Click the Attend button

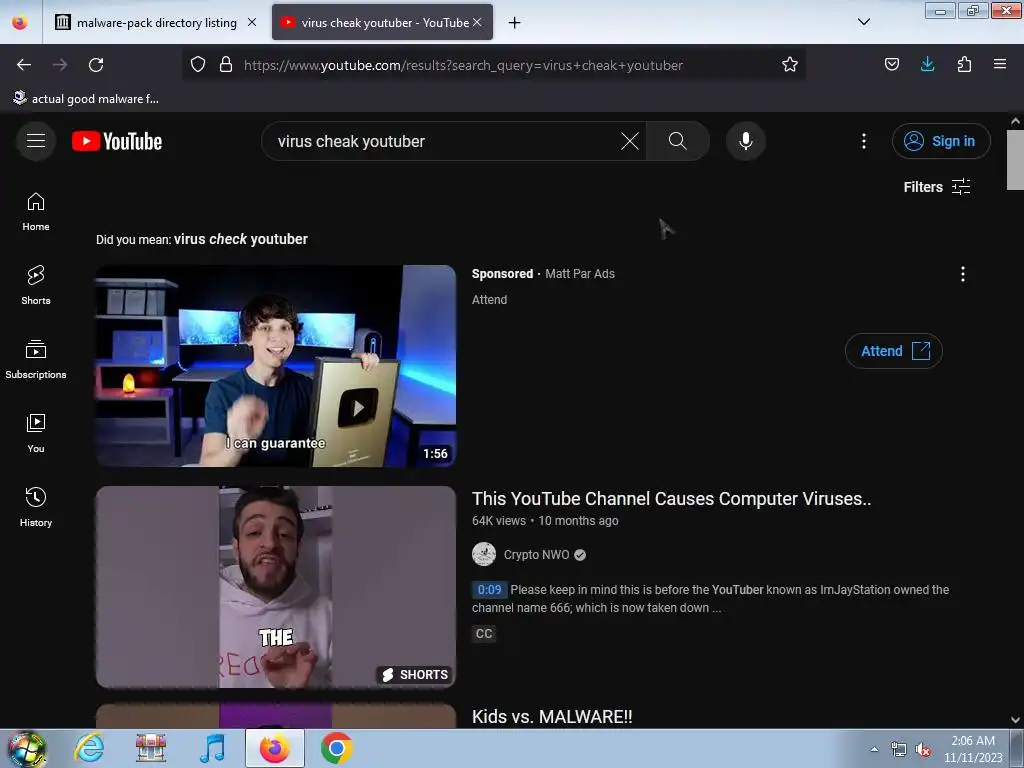point(893,351)
